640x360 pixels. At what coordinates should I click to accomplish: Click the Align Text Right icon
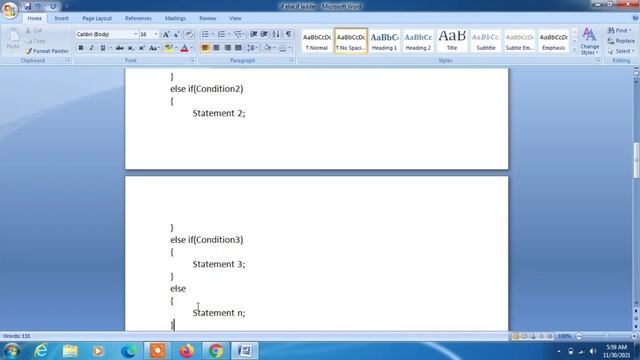[x=227, y=48]
